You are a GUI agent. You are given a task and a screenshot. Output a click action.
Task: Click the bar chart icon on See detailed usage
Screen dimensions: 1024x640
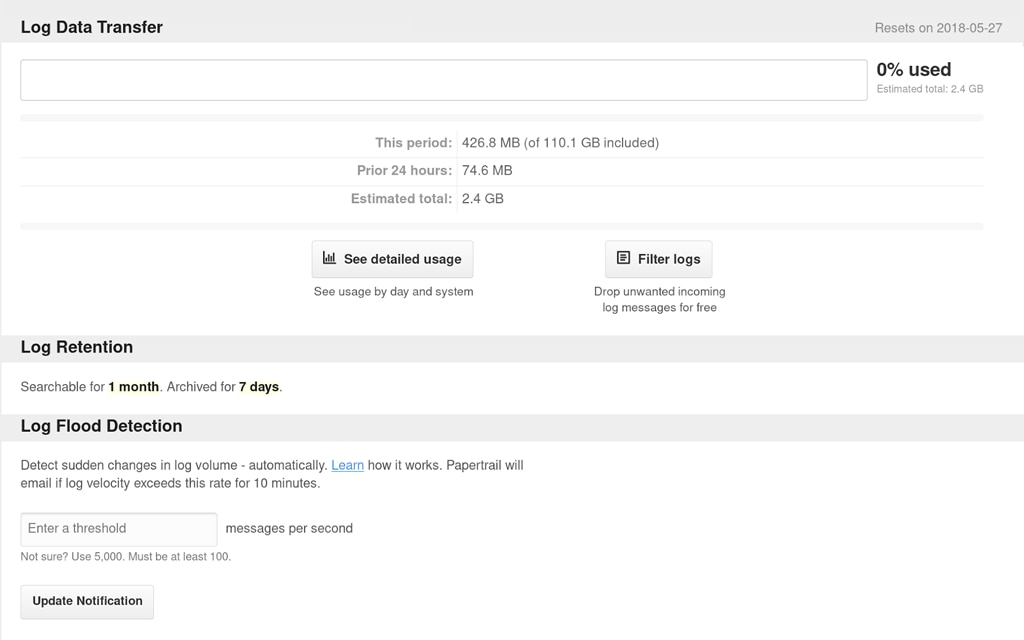click(x=330, y=258)
